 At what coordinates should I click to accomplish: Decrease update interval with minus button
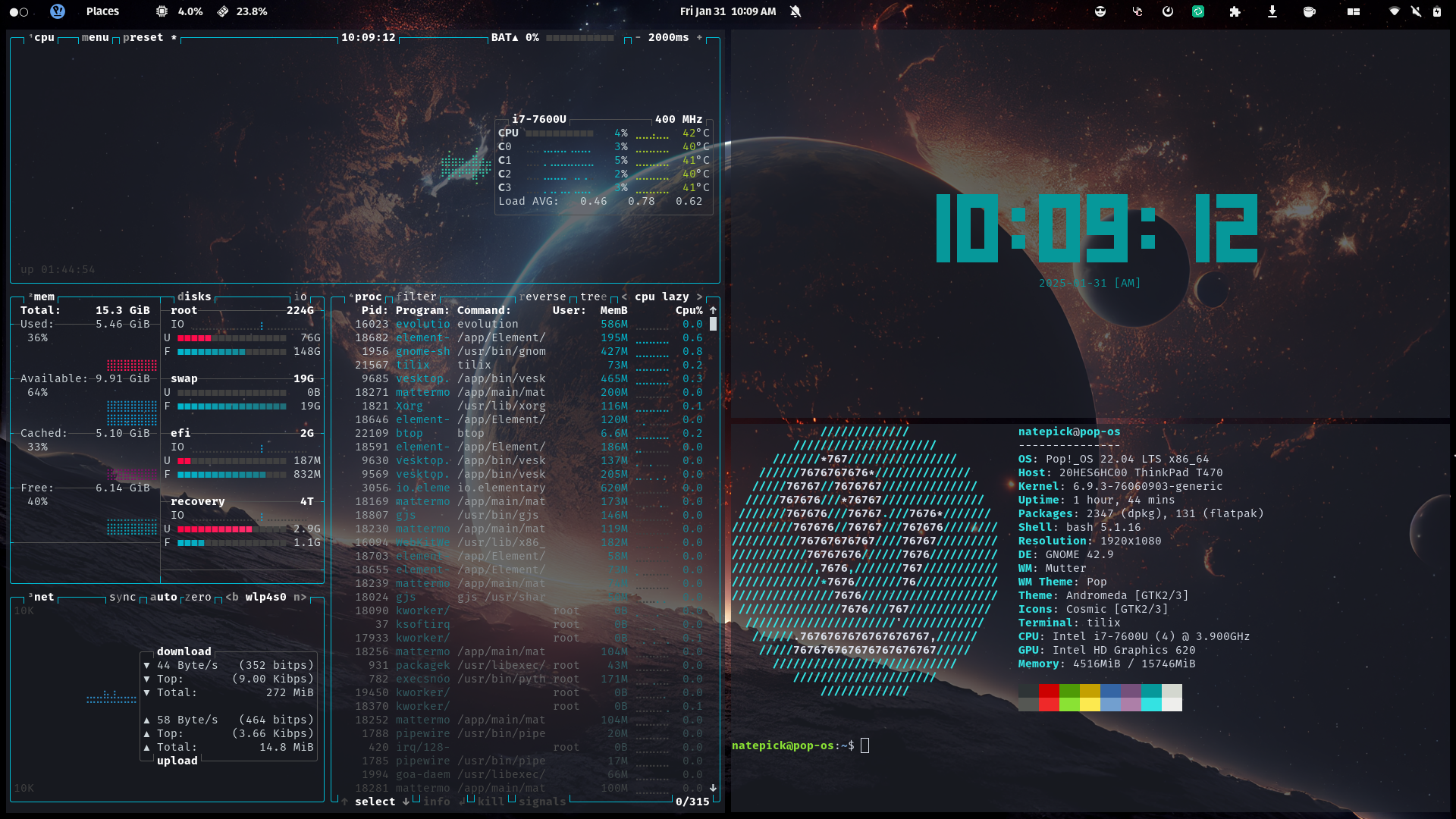(638, 37)
